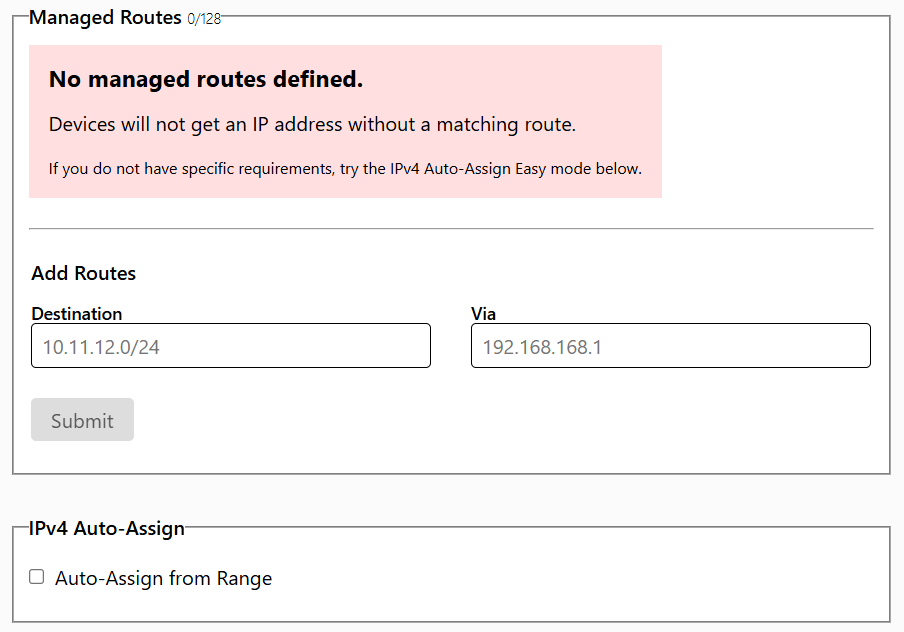The width and height of the screenshot is (904, 632).
Task: Click the horizontal divider above Add Routes
Action: click(451, 229)
